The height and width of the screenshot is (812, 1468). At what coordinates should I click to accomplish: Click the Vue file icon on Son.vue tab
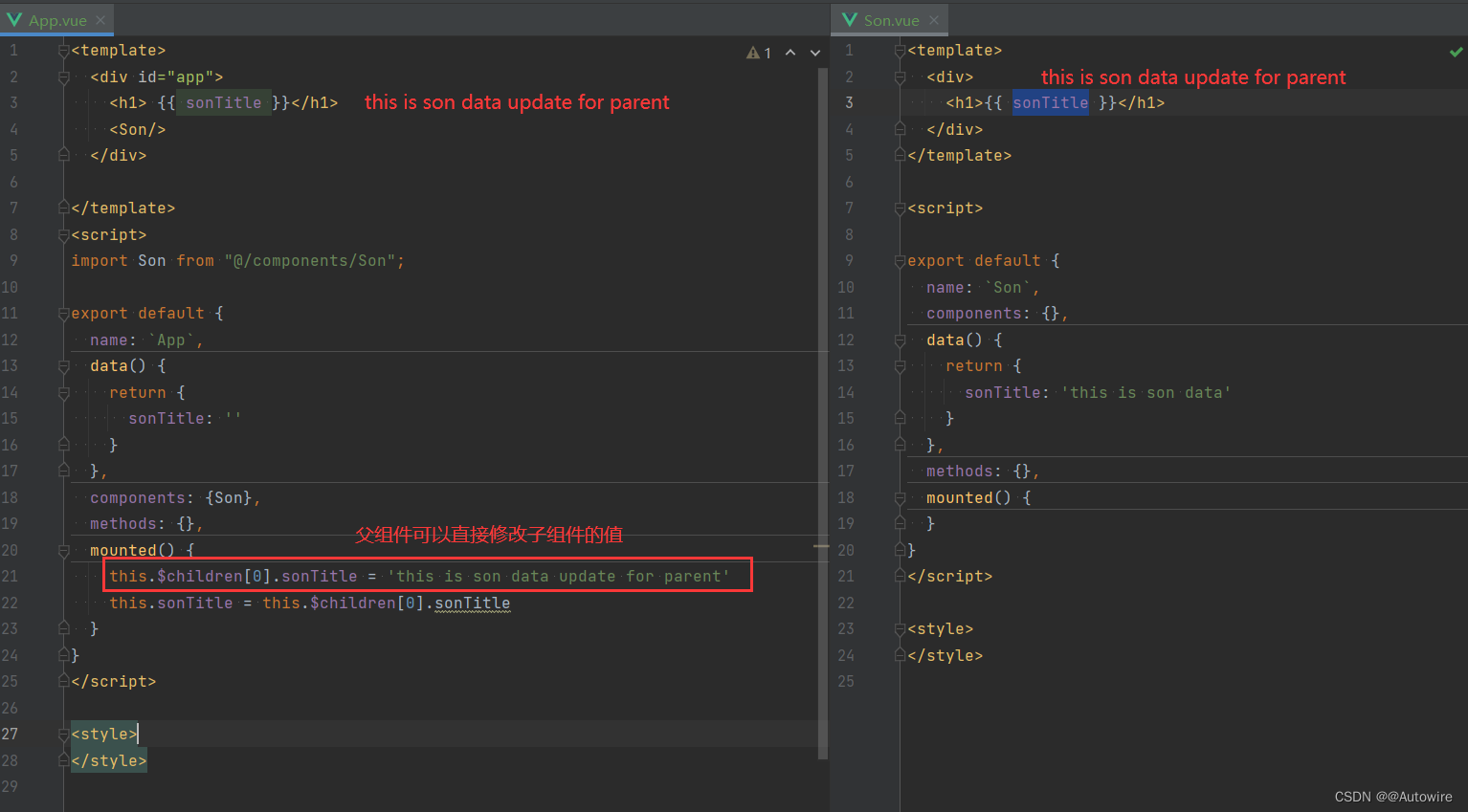coord(850,20)
